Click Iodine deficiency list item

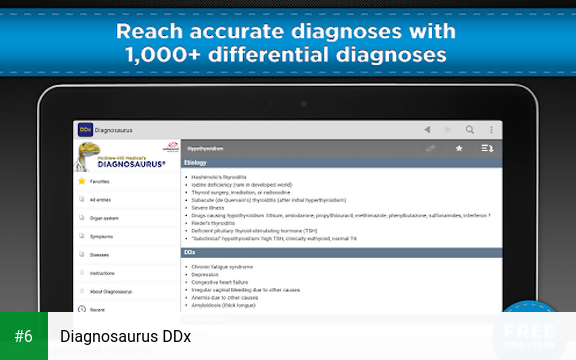[242, 185]
